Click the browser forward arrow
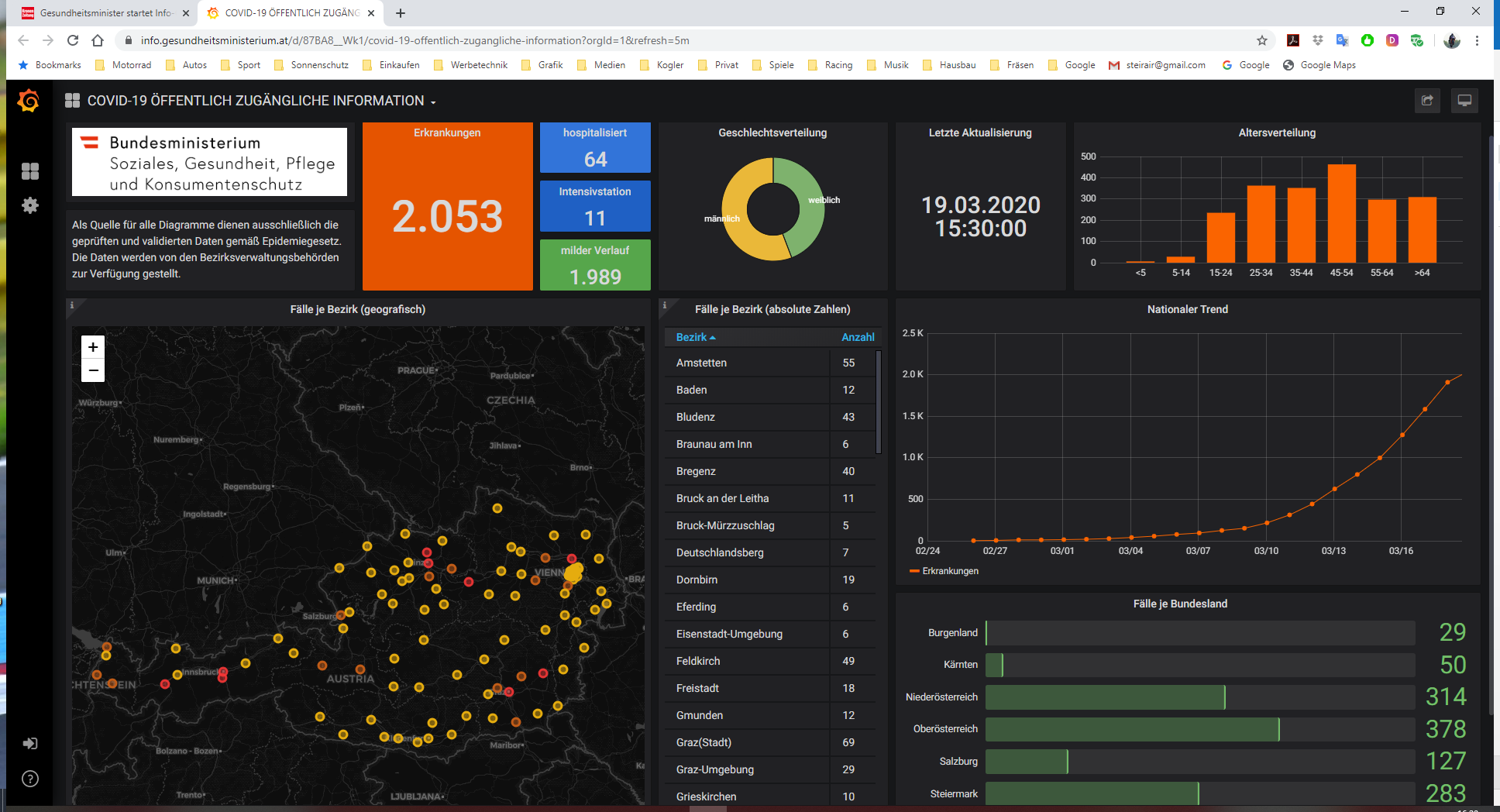The width and height of the screenshot is (1500, 812). click(48, 40)
